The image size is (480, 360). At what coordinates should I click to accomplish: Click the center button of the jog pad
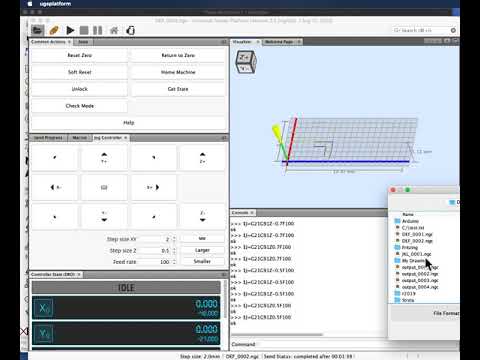pos(104,187)
